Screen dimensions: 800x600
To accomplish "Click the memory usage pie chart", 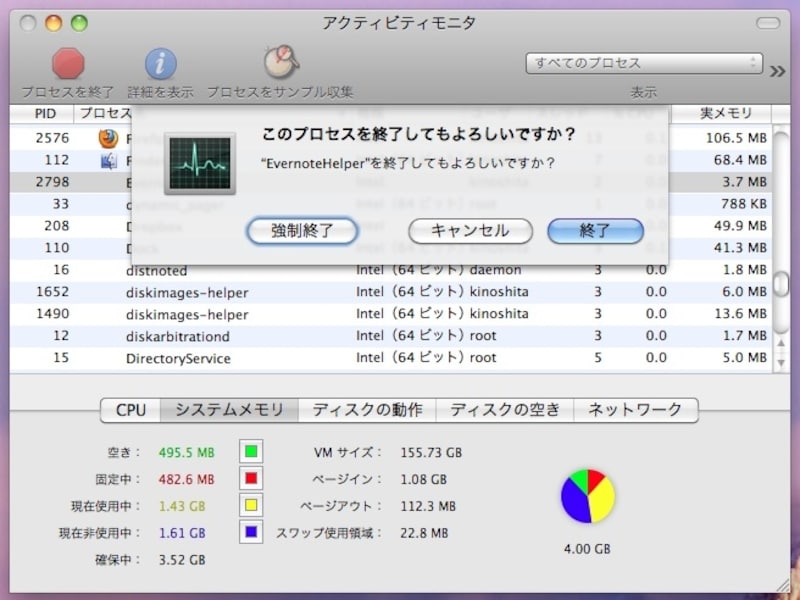I will coord(587,497).
